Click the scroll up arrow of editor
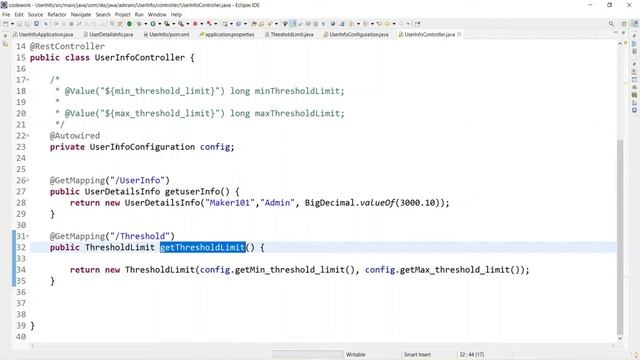 pos(620,43)
